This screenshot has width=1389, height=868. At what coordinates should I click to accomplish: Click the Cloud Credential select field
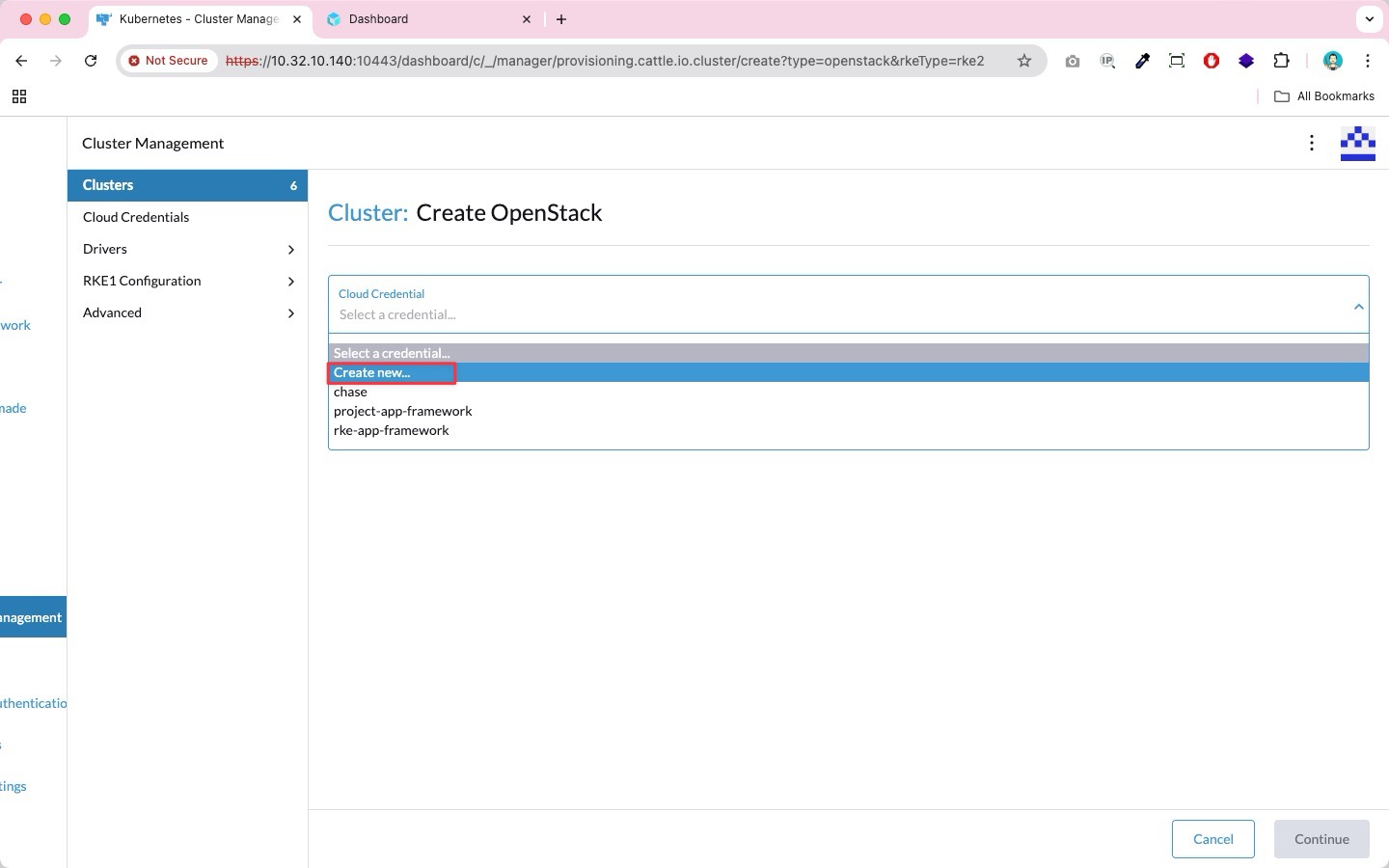(x=848, y=305)
